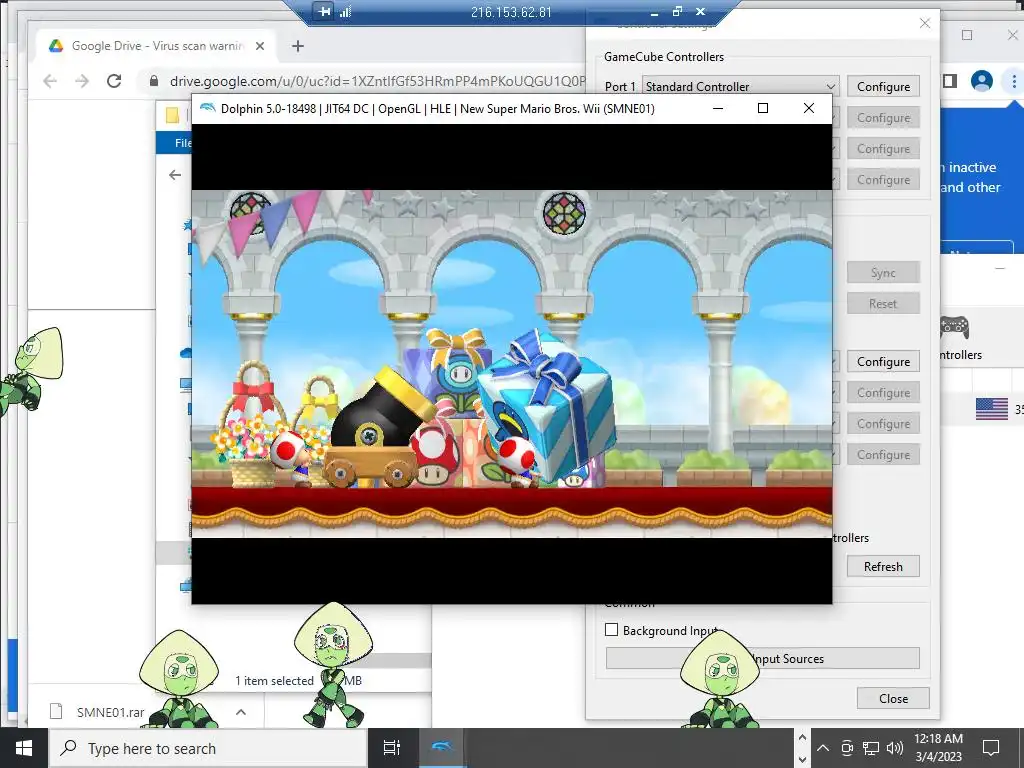Click the taskbar search box
Image resolution: width=1024 pixels, height=768 pixels.
[x=208, y=748]
